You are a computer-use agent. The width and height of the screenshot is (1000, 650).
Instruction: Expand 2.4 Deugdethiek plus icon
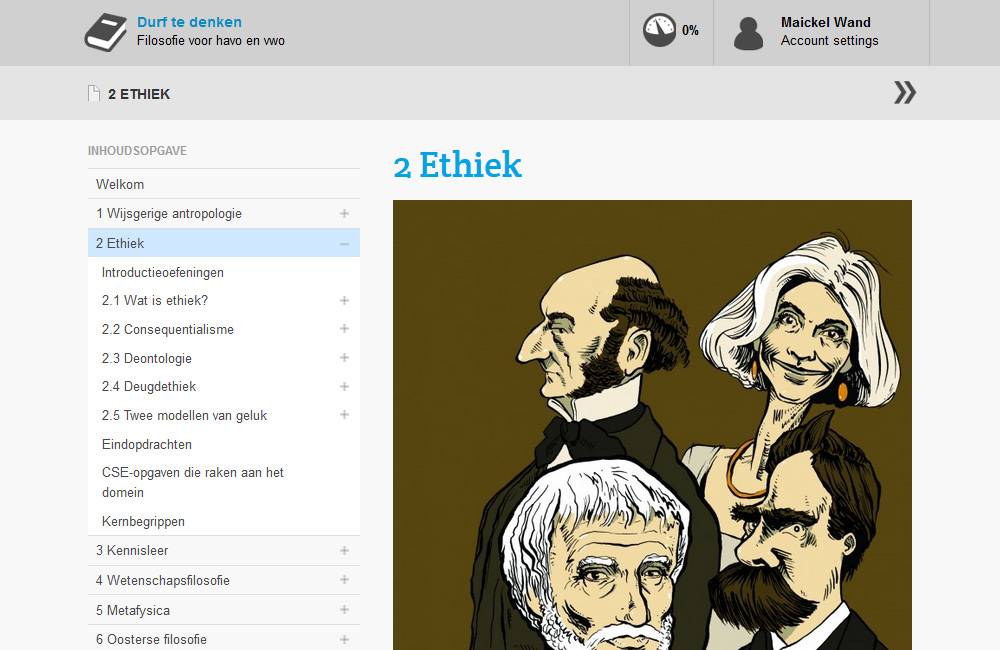click(x=344, y=387)
